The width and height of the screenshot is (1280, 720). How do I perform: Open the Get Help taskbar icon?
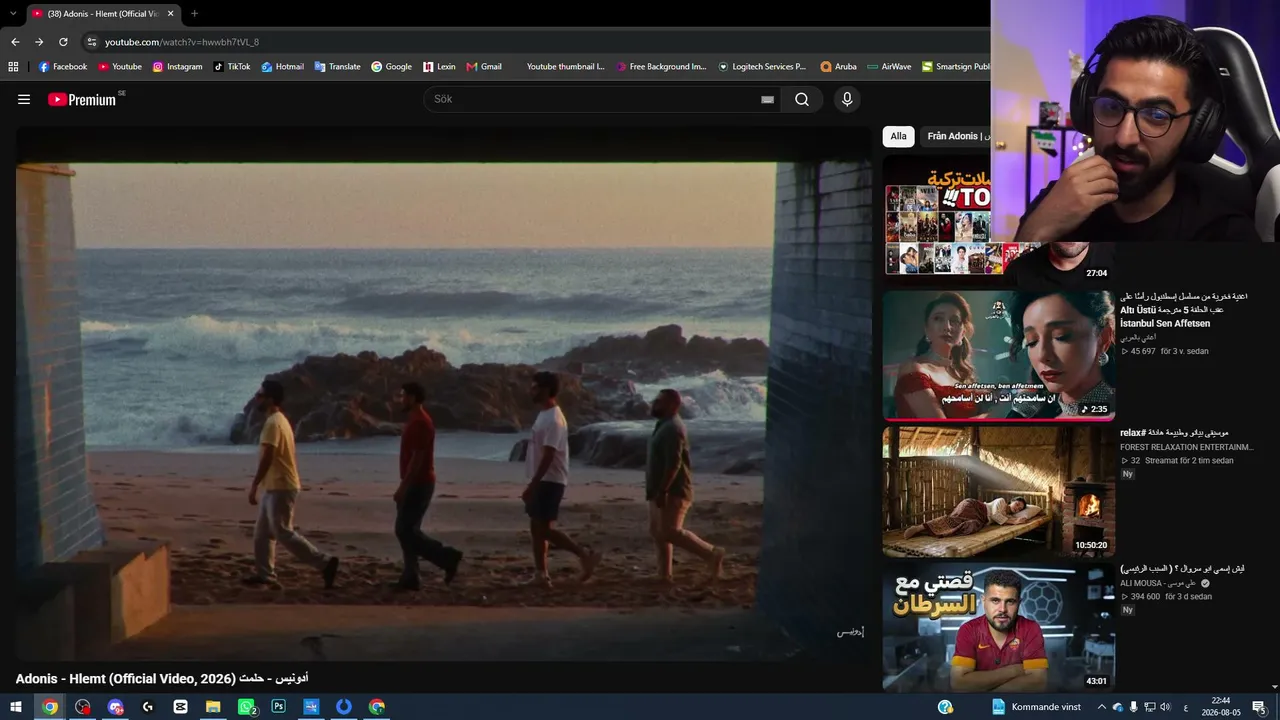(945, 707)
